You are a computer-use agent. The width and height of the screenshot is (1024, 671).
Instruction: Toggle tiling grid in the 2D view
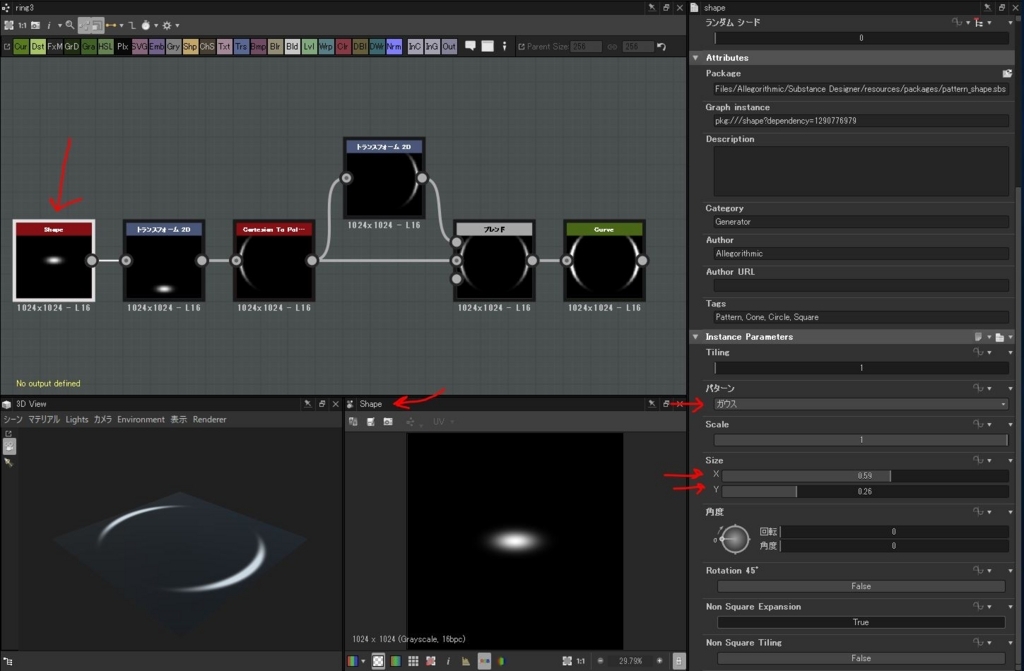tap(413, 661)
